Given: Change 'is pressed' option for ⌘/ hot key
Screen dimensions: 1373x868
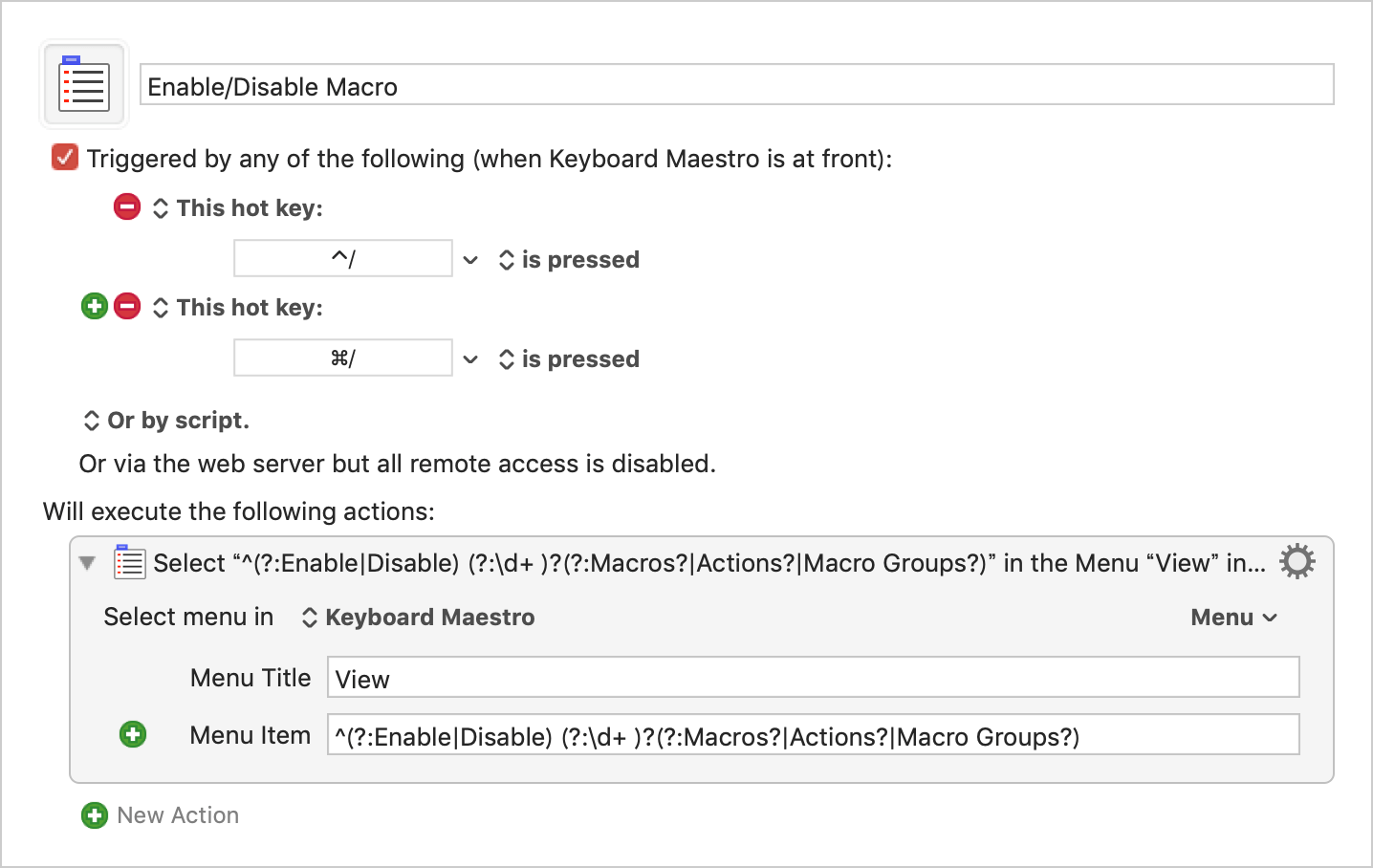Looking at the screenshot, I should [569, 359].
